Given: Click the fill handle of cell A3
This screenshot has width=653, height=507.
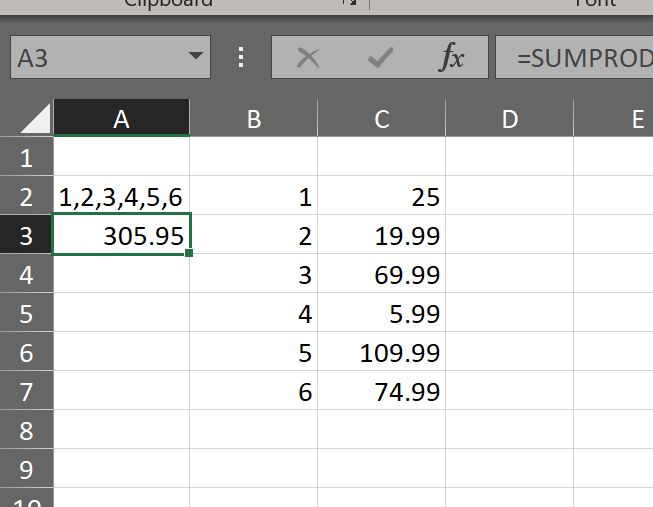Looking at the screenshot, I should 189,253.
